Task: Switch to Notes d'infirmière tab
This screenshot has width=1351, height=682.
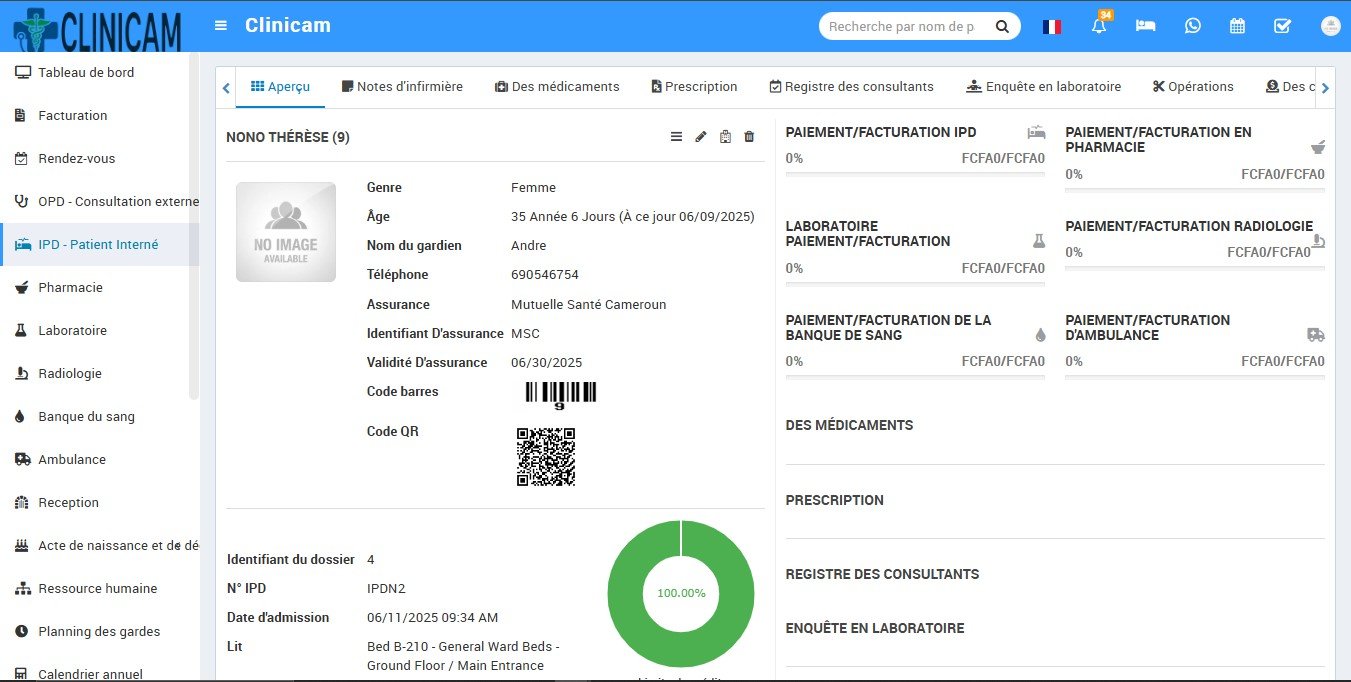Action: coord(402,87)
